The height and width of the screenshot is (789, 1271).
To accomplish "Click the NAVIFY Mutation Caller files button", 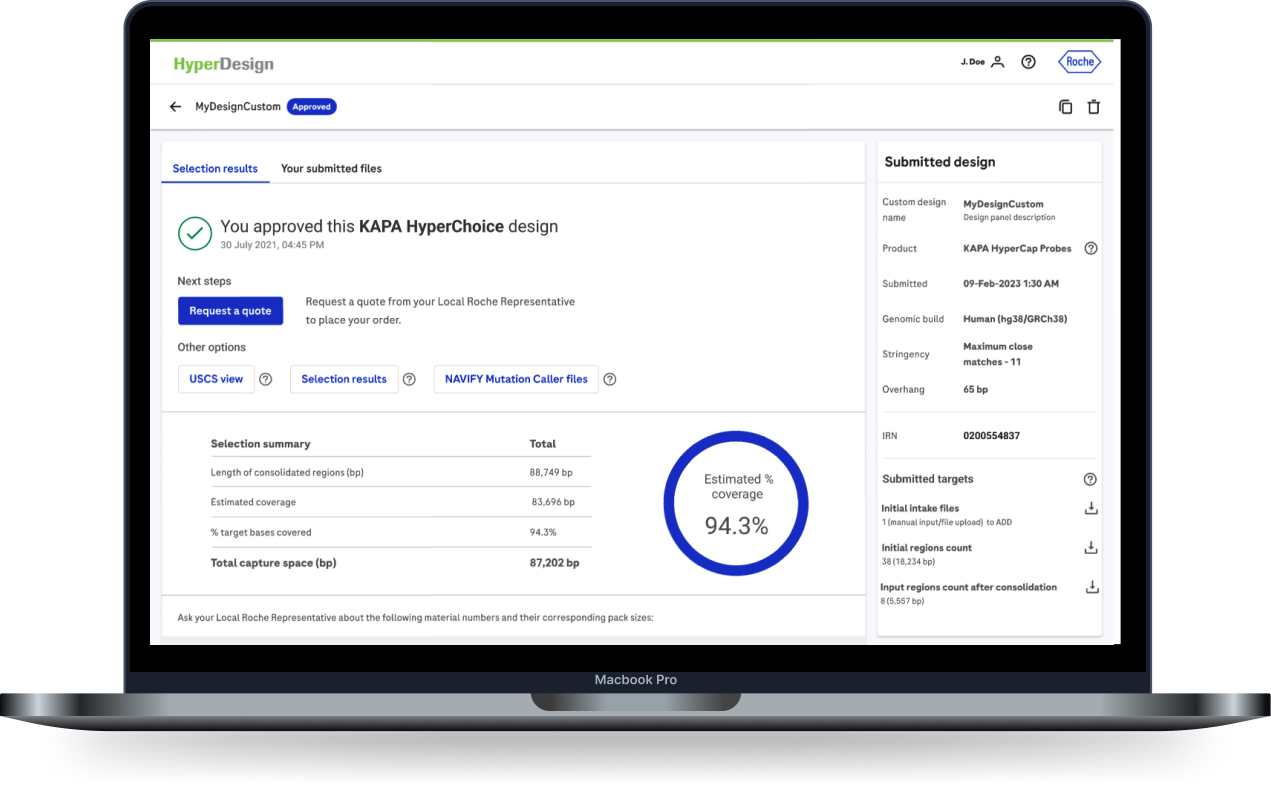I will [516, 379].
